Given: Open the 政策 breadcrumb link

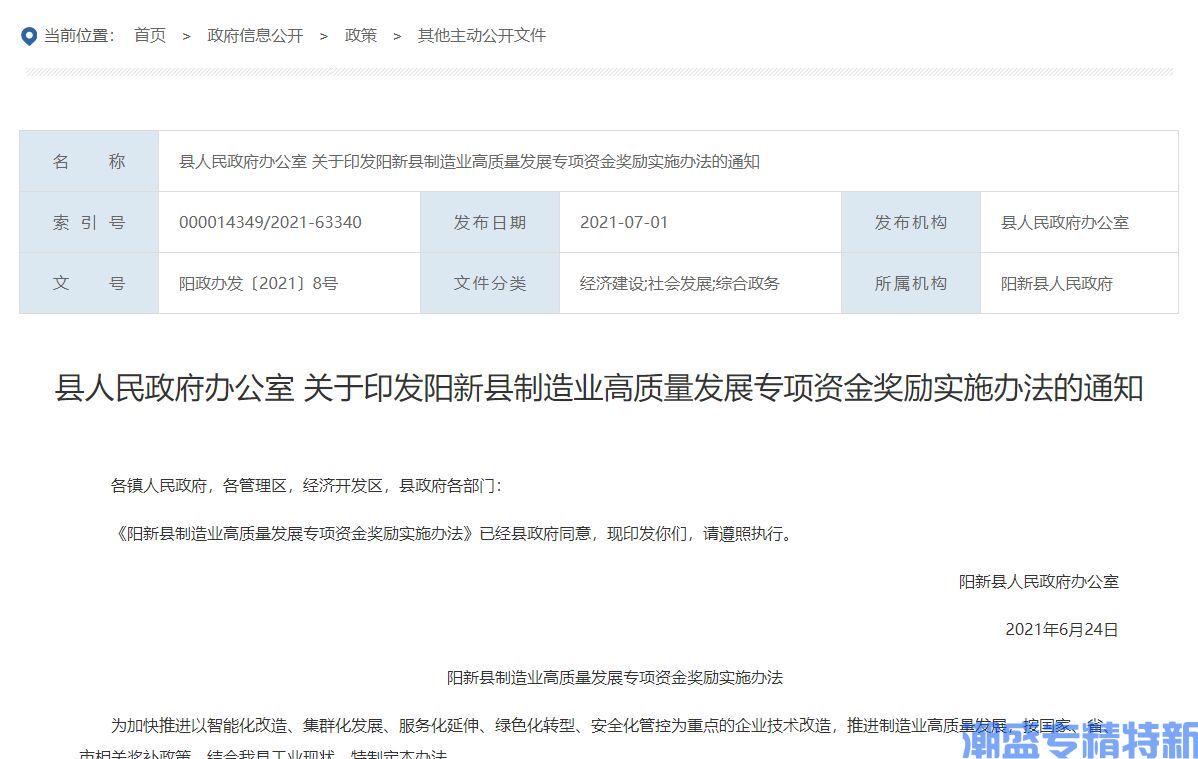Looking at the screenshot, I should [361, 35].
